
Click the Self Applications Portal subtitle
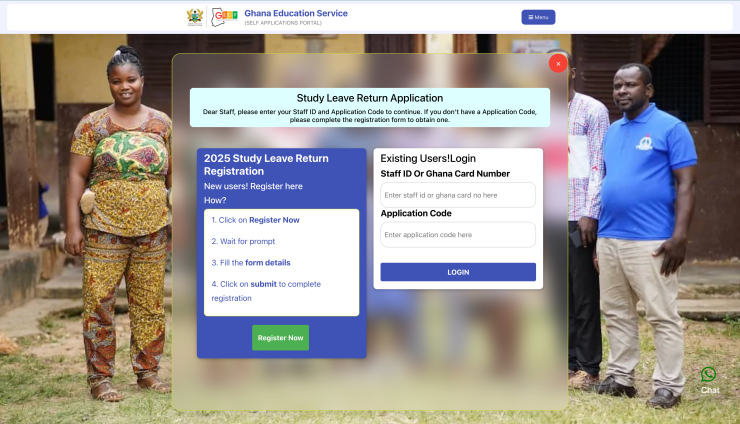pyautogui.click(x=283, y=23)
